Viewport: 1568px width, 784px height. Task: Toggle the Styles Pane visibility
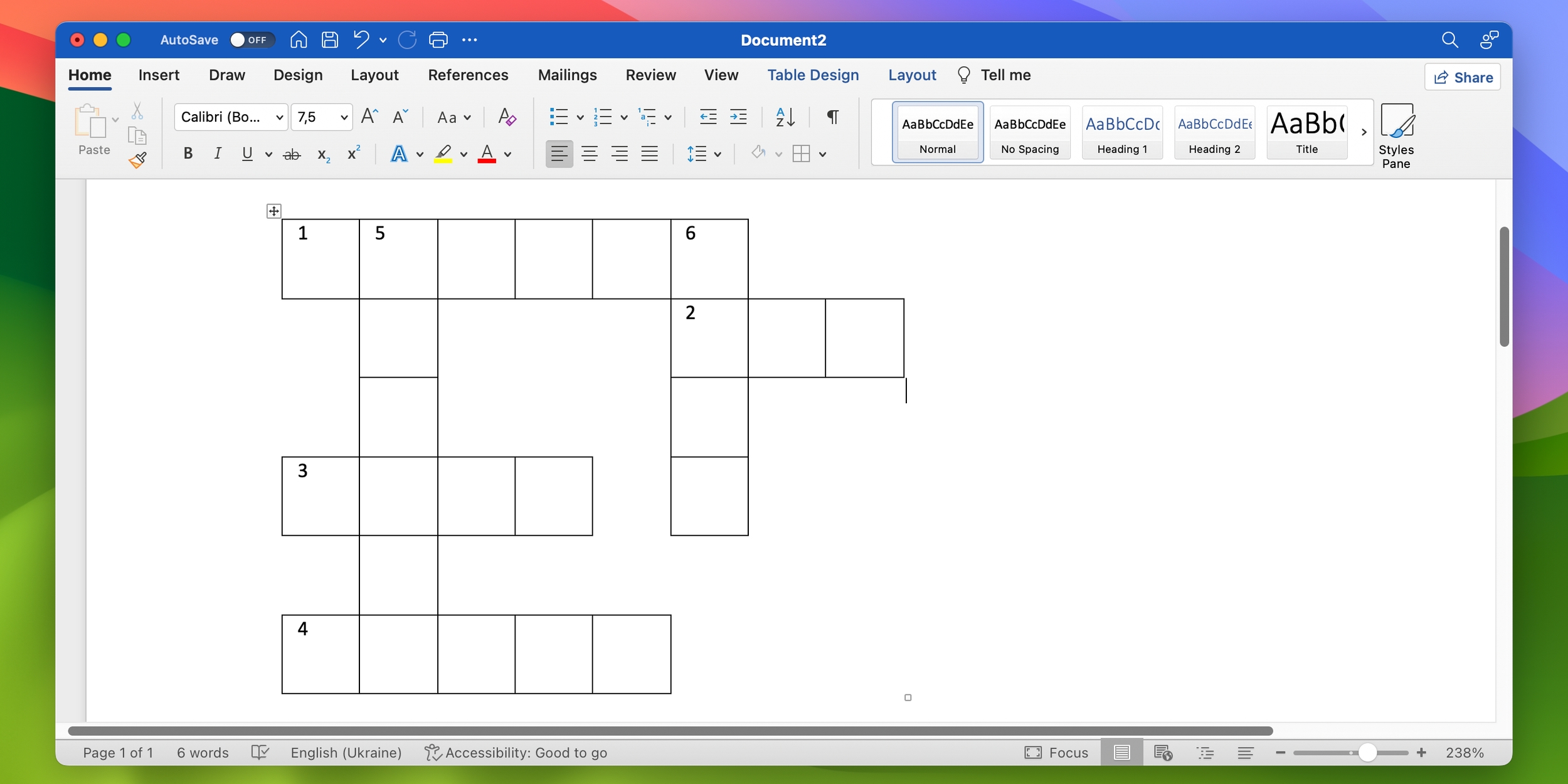(x=1398, y=135)
